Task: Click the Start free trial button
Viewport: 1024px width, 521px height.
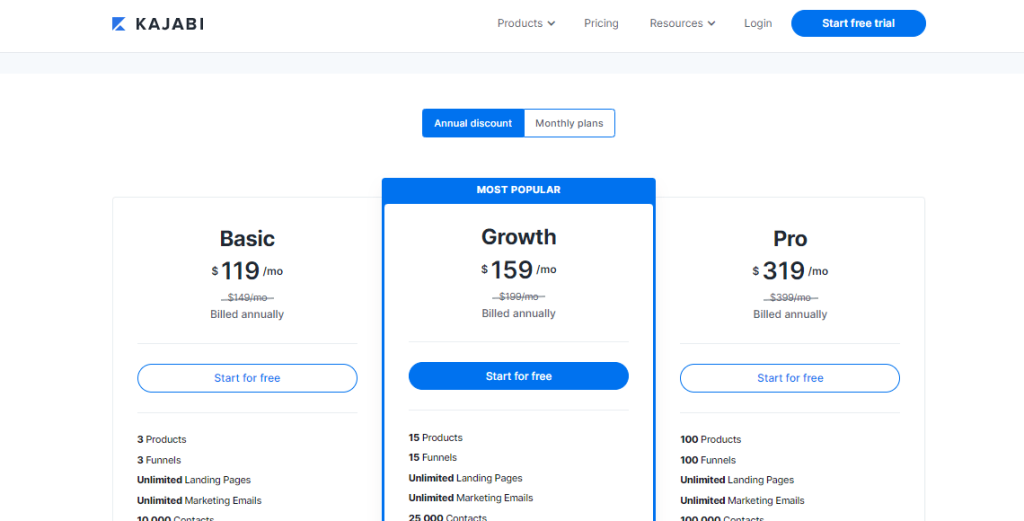Action: click(x=858, y=24)
